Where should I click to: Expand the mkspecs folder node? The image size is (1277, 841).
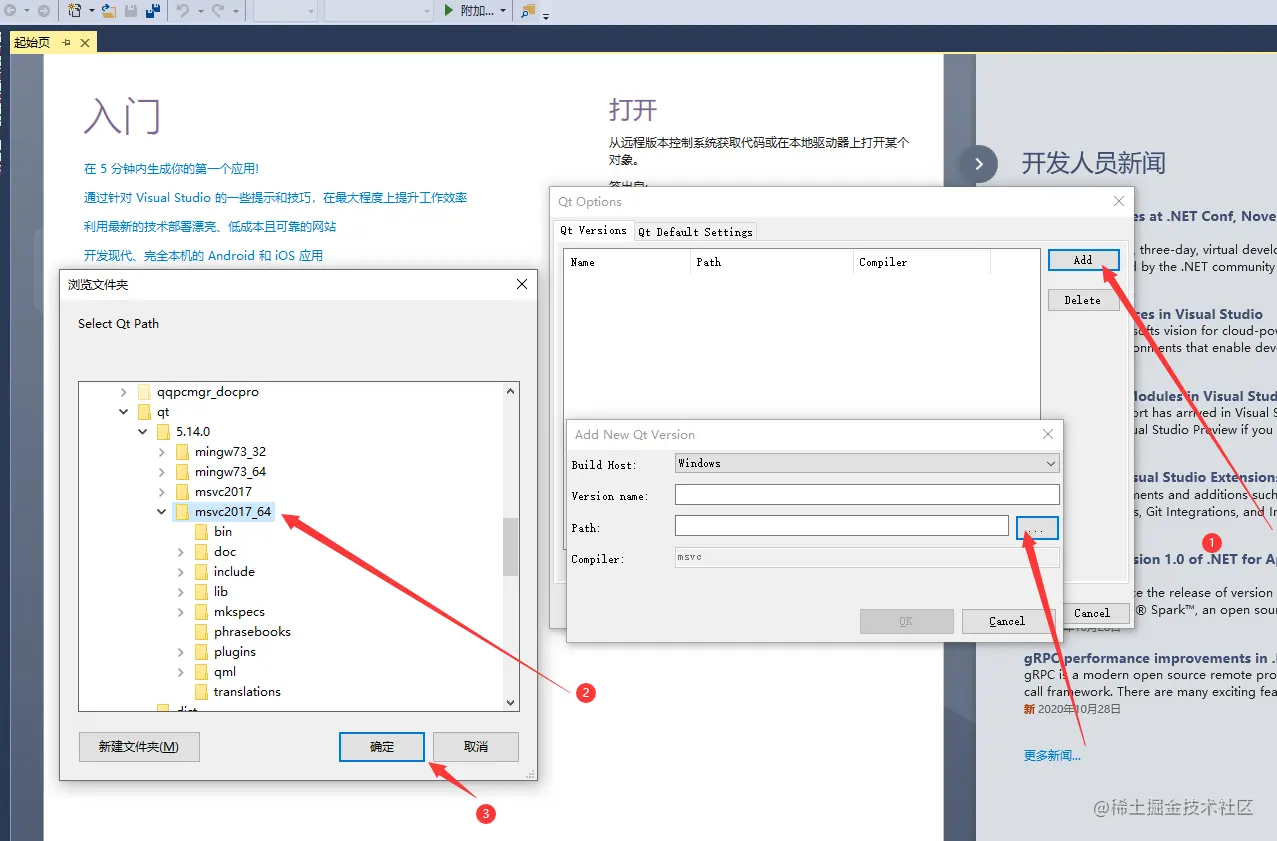[181, 612]
